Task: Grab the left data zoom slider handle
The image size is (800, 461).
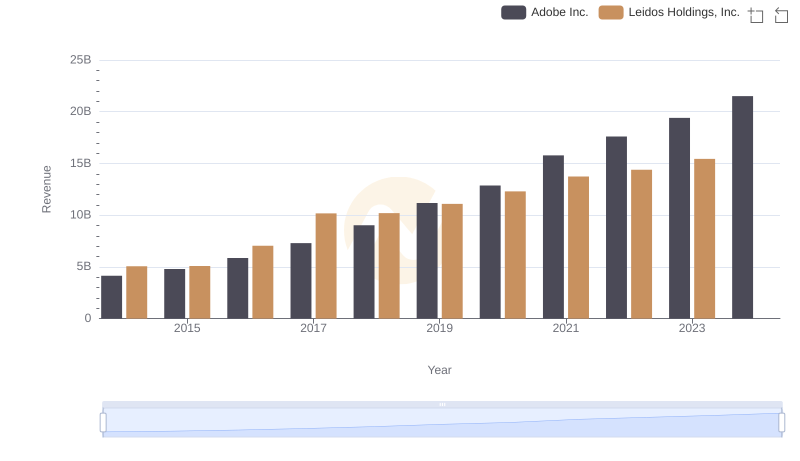Action: pos(103,423)
